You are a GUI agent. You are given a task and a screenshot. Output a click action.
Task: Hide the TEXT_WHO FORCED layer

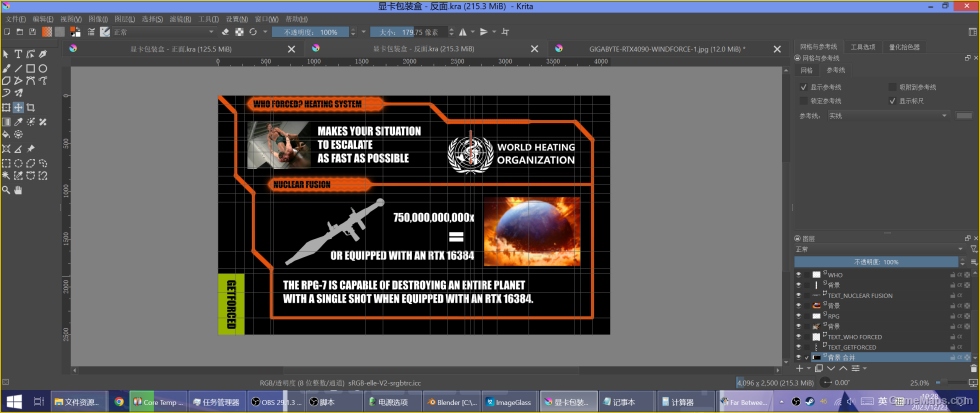pyautogui.click(x=798, y=337)
